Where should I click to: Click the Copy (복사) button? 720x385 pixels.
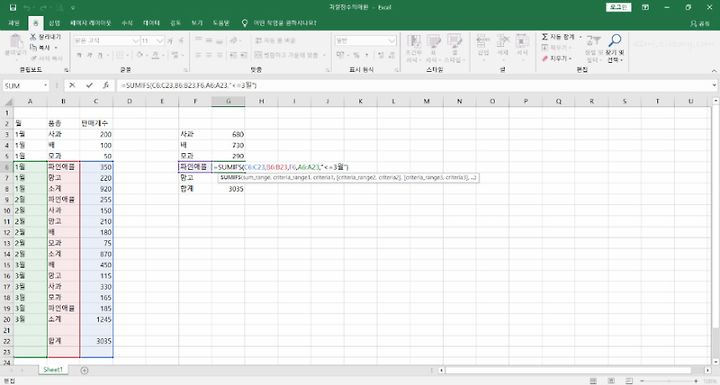41,47
